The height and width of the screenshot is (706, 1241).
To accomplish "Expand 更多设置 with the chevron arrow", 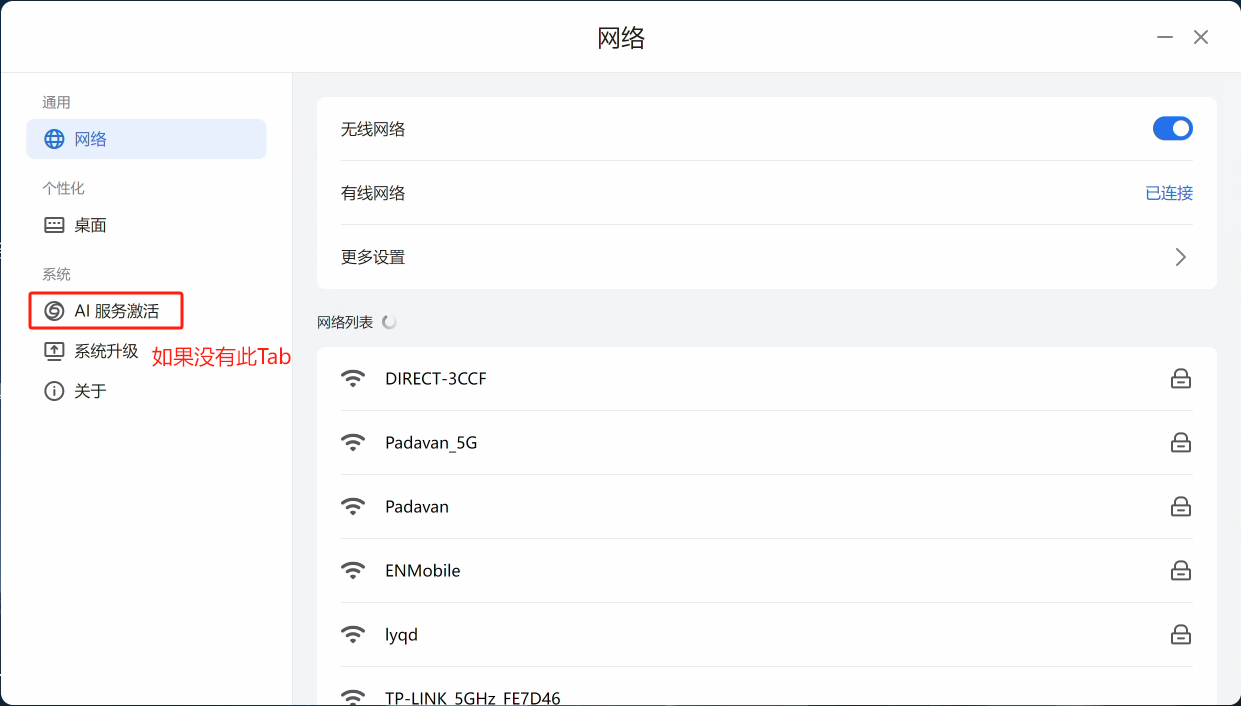I will (x=1181, y=257).
